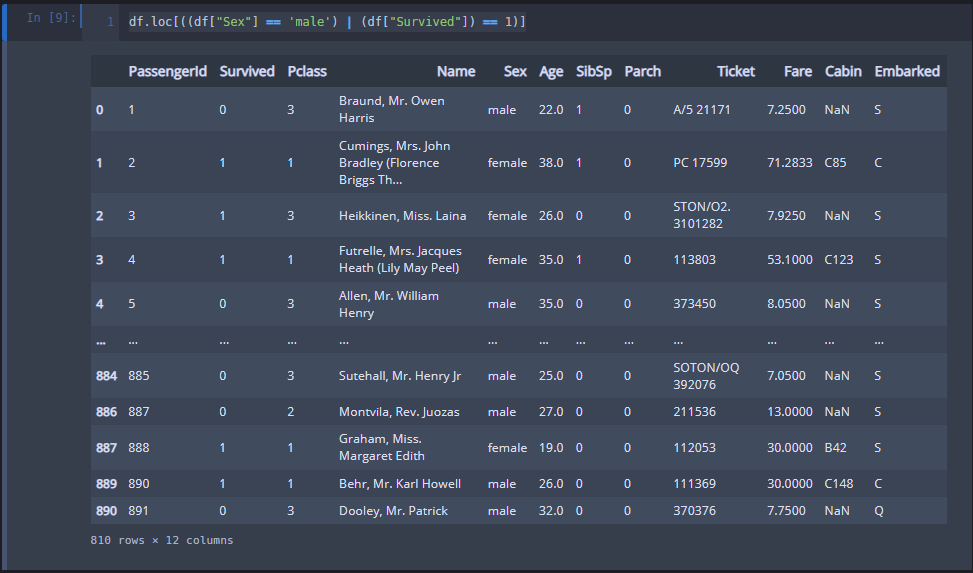Click age value 19.0
This screenshot has height=573, width=973.
click(551, 448)
